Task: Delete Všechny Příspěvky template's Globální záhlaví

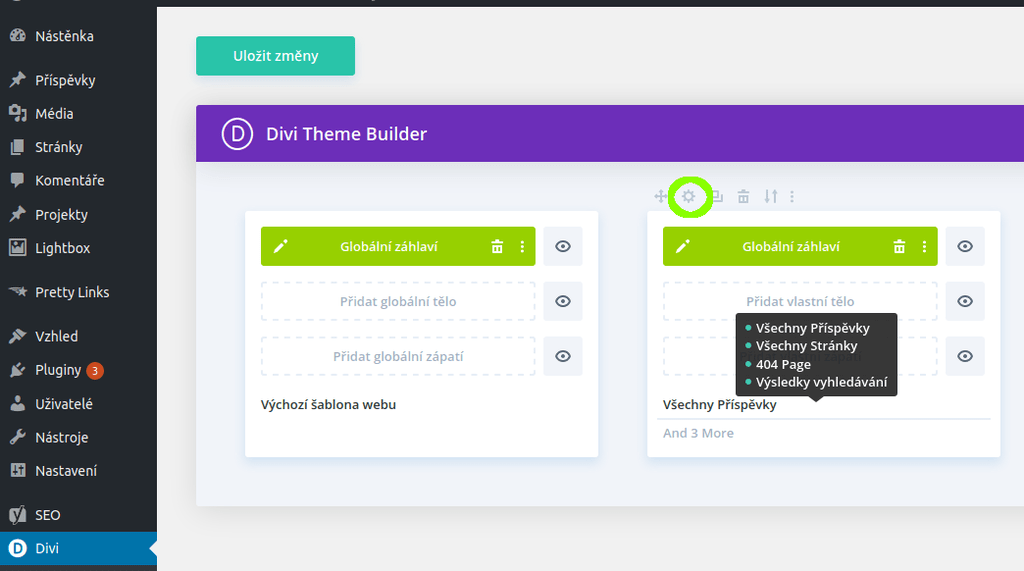Action: [899, 246]
